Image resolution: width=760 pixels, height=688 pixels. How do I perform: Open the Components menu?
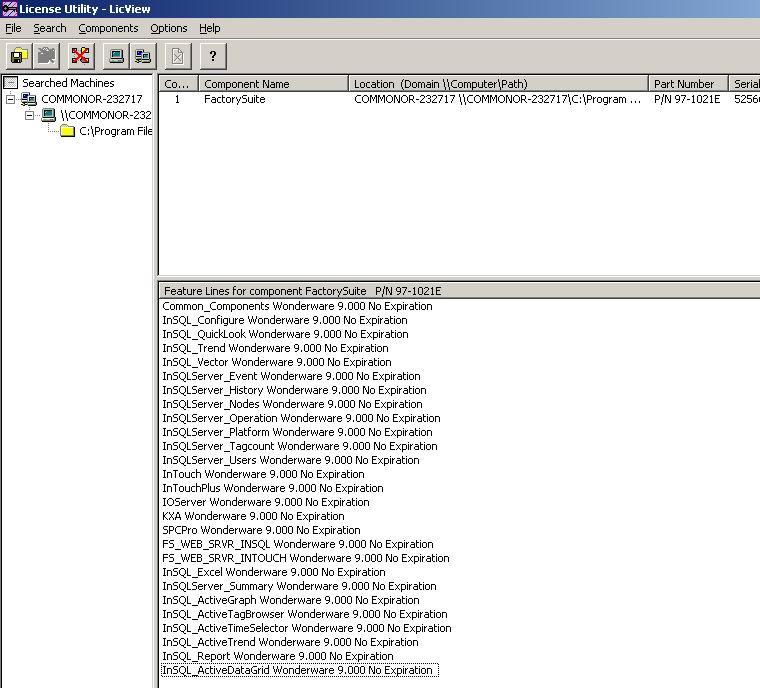108,28
